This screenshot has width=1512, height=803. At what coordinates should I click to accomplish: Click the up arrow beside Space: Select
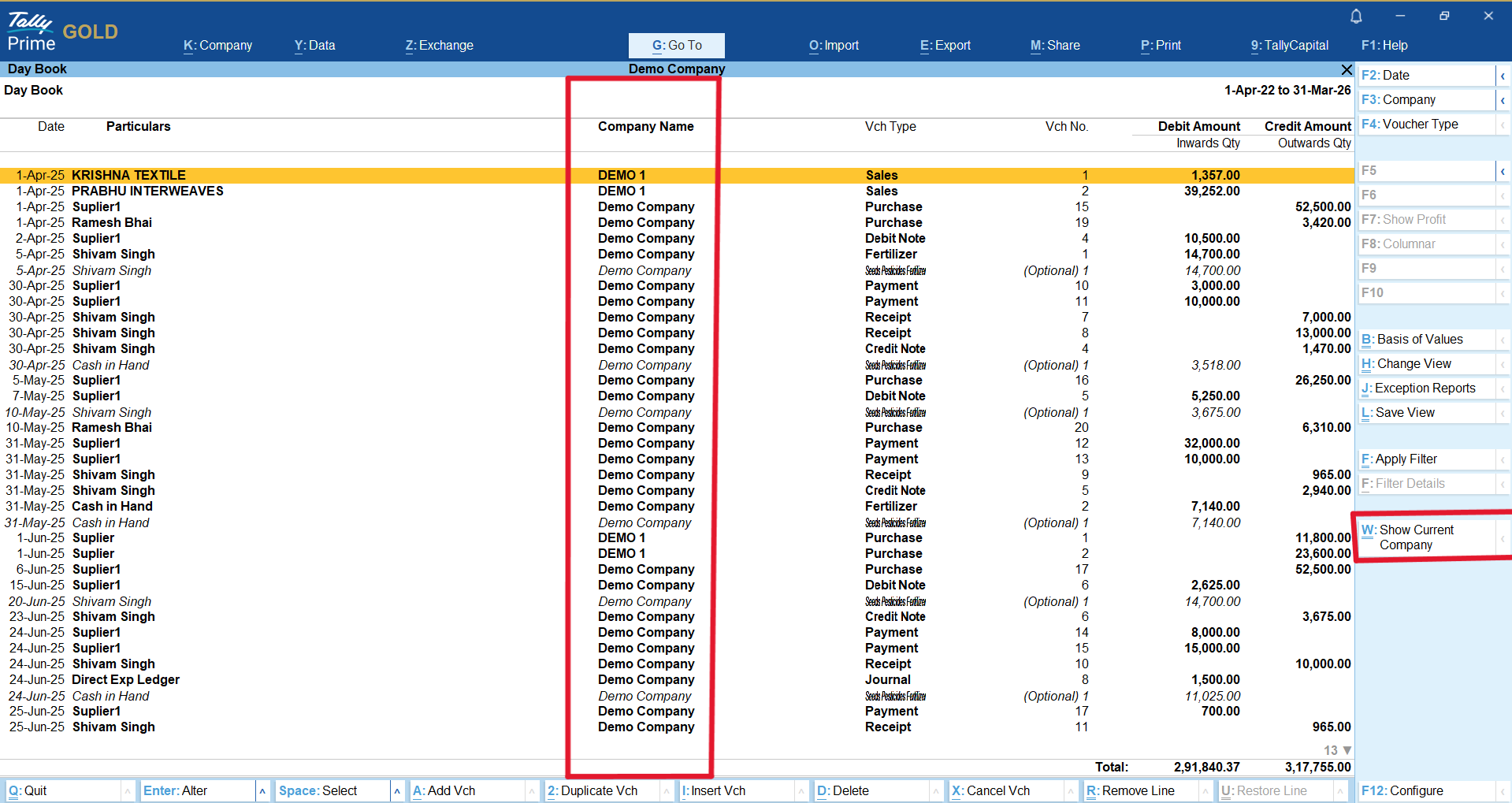[x=397, y=790]
